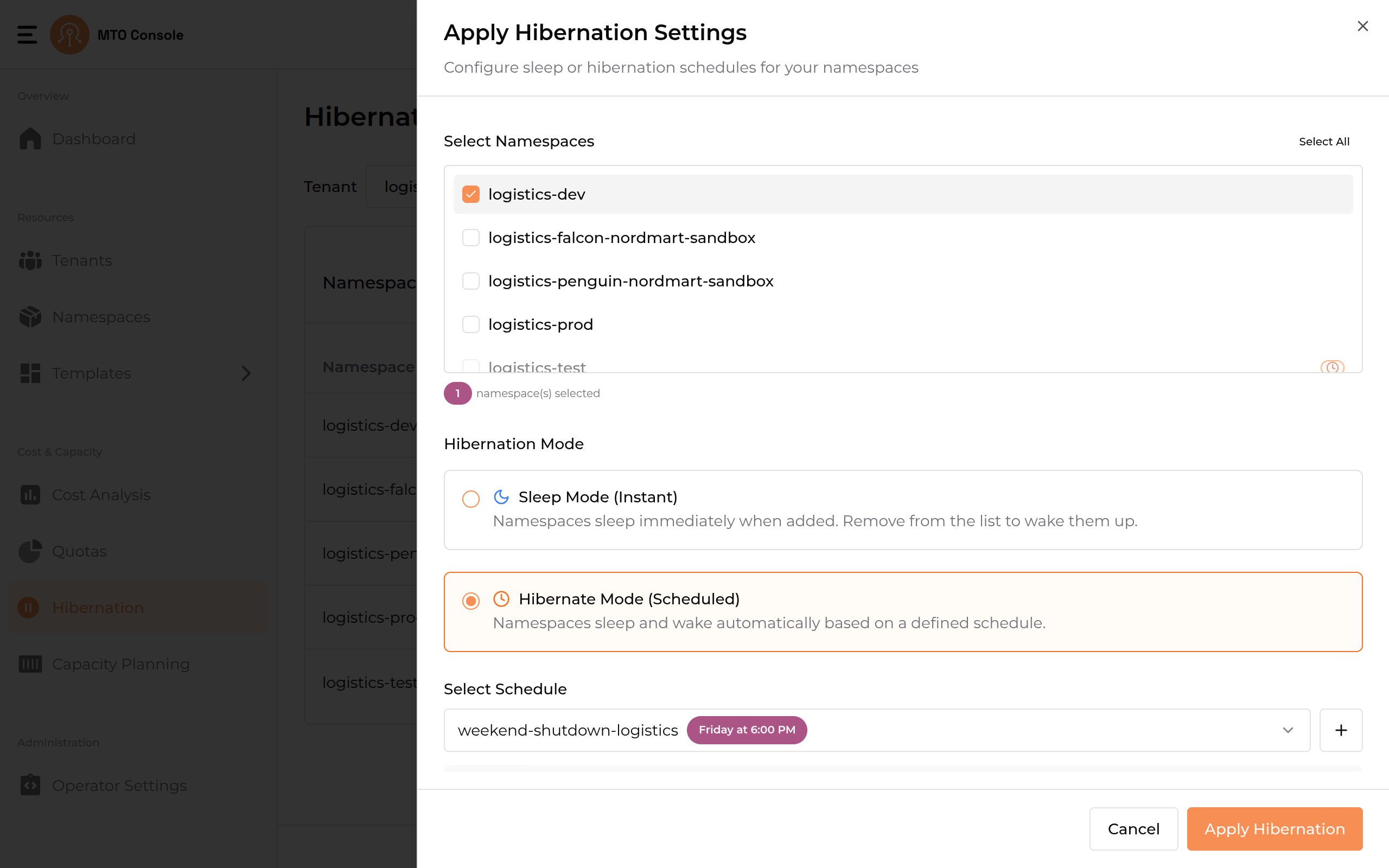Image resolution: width=1389 pixels, height=868 pixels.
Task: Click Select All namespaces link
Action: (x=1323, y=141)
